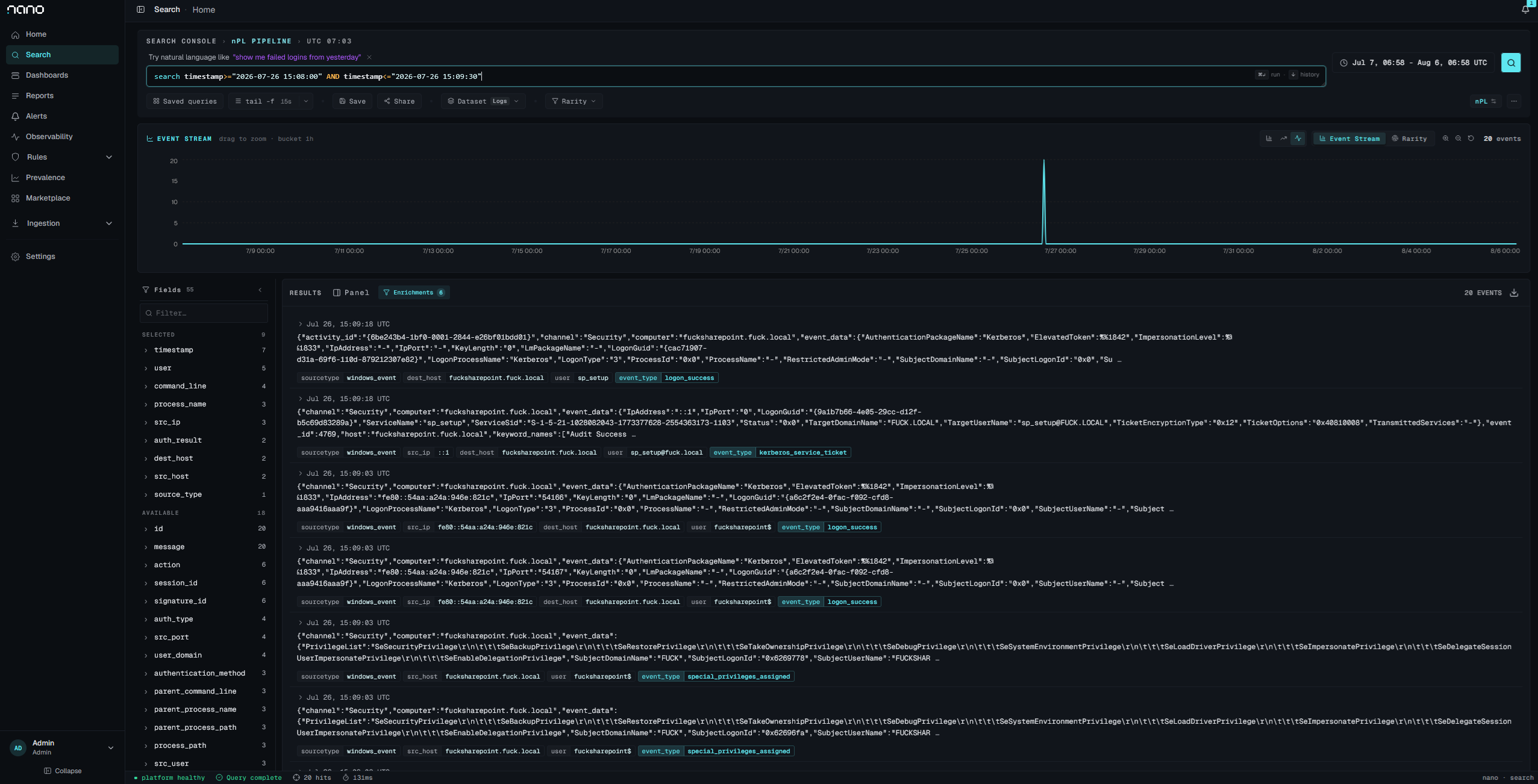Screen dimensions: 1538x784
Task: Open query history
Action: pos(1305,75)
